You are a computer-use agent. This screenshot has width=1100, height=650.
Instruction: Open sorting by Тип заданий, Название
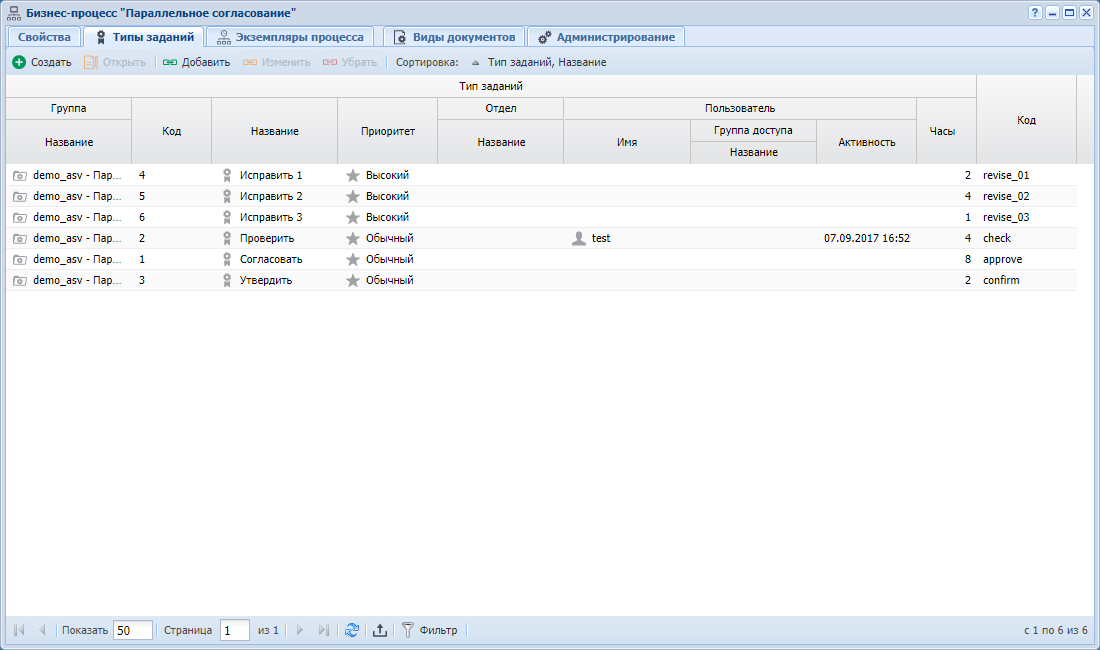click(x=547, y=62)
